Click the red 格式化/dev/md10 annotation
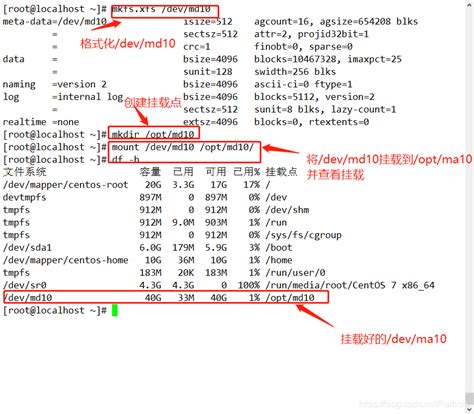This screenshot has height=414, width=474. click(128, 44)
